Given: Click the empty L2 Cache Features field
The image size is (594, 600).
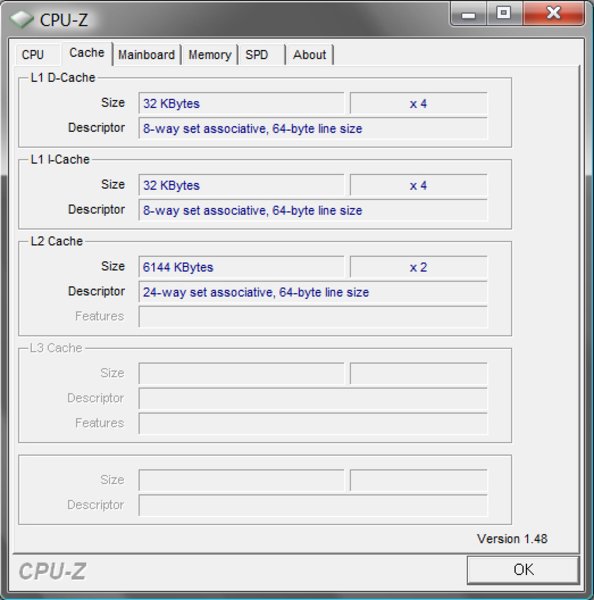Looking at the screenshot, I should 313,317.
